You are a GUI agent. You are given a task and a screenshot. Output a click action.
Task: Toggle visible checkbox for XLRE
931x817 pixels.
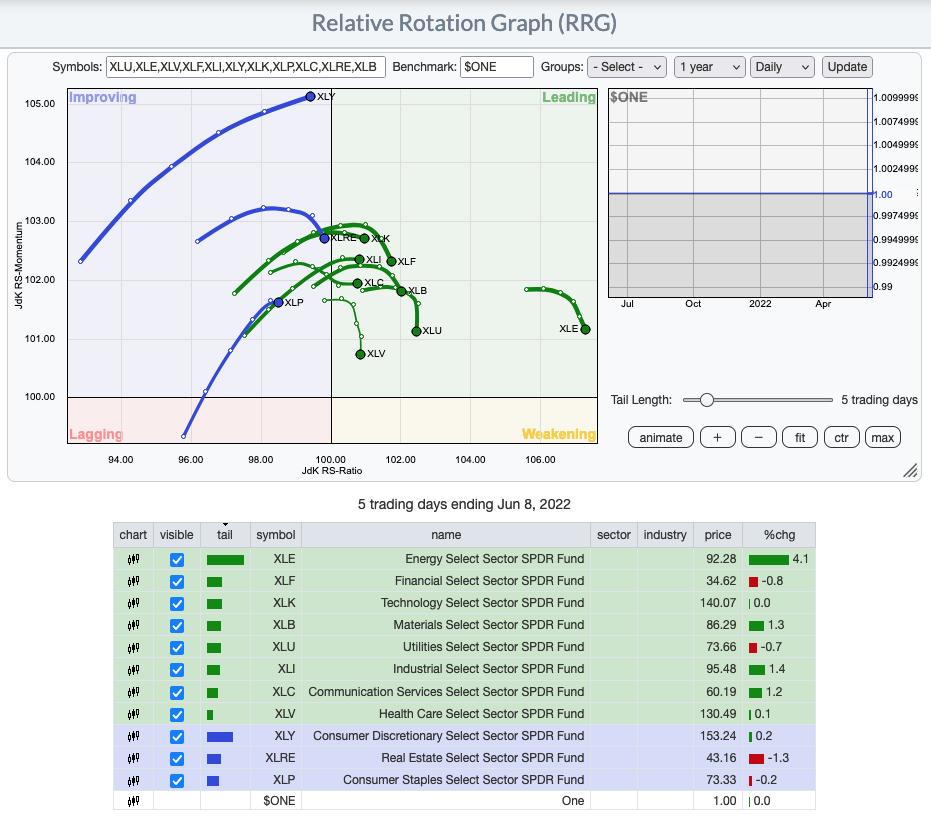pyautogui.click(x=177, y=758)
